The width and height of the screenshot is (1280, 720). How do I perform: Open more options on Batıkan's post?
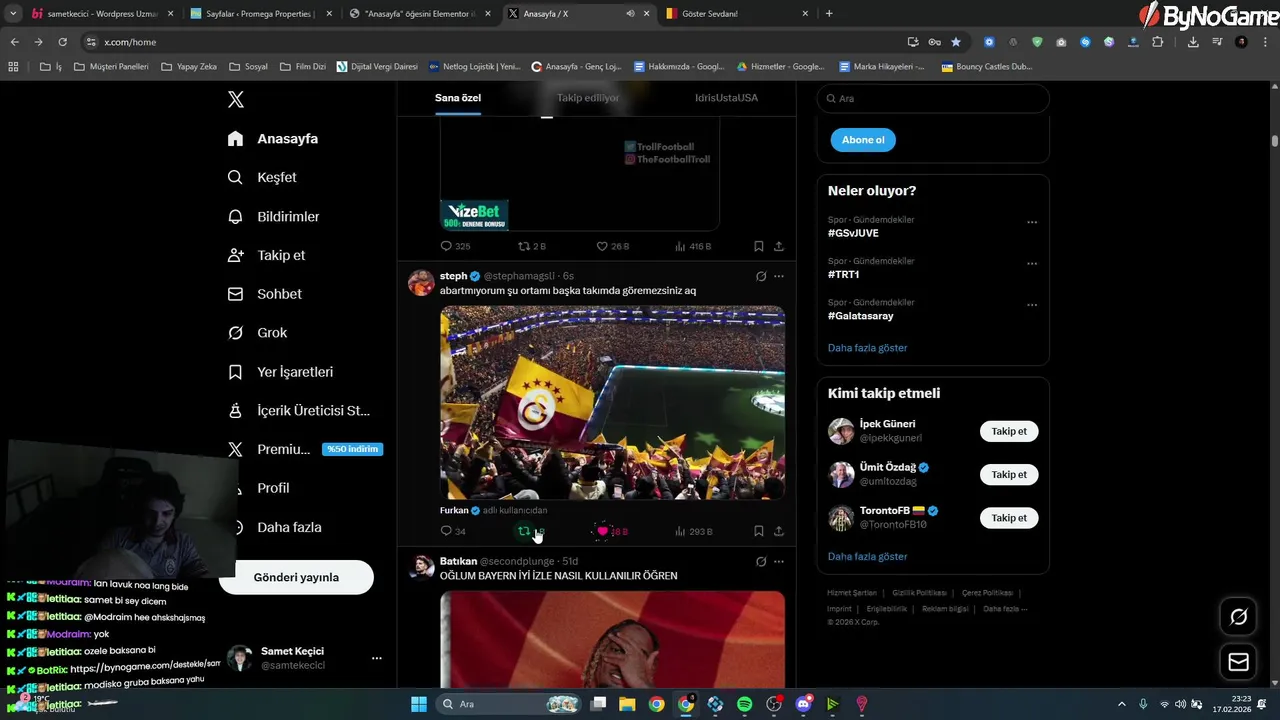click(x=779, y=562)
